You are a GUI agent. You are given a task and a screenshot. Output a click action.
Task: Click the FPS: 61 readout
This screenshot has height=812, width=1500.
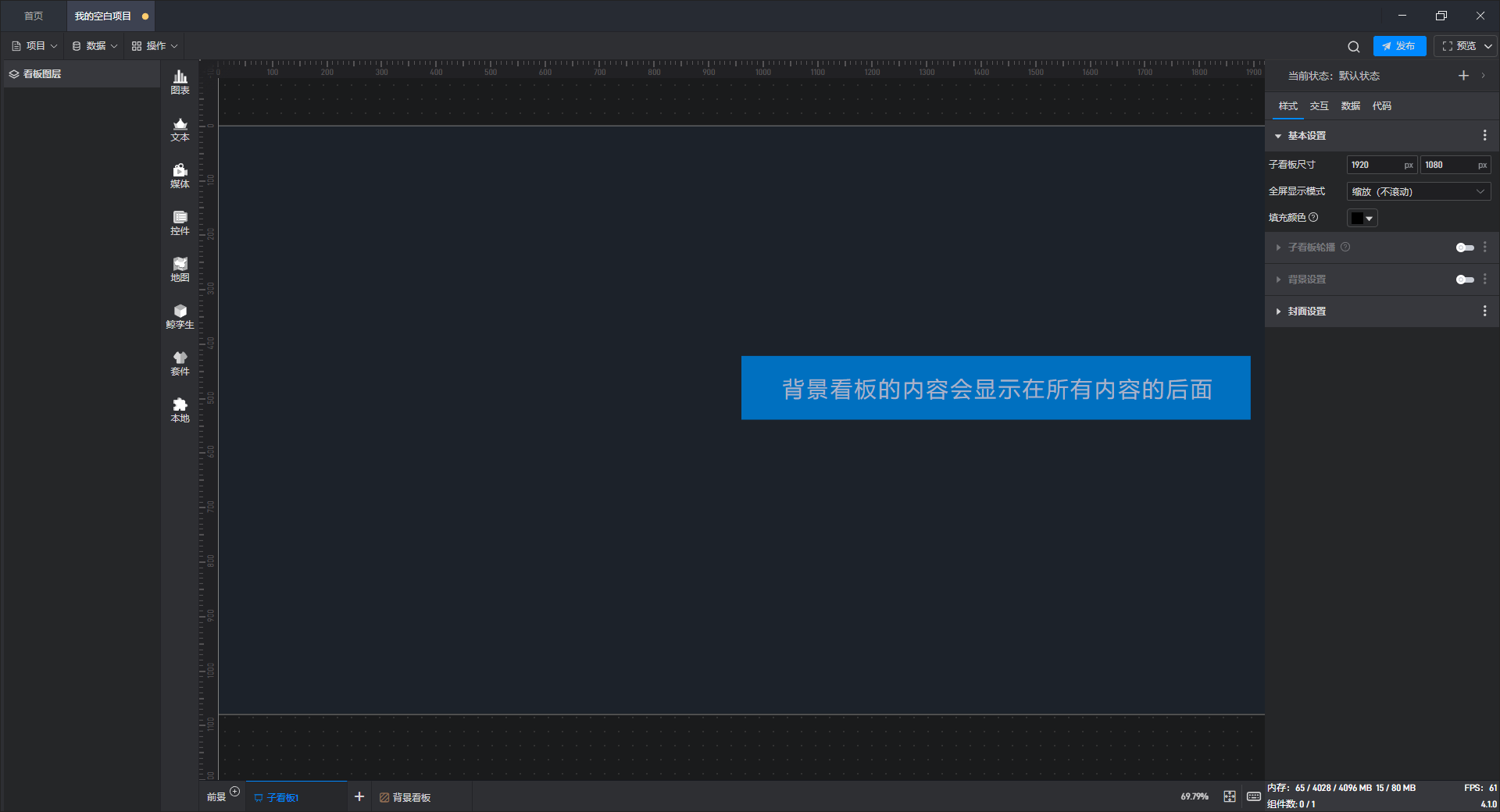[1480, 788]
